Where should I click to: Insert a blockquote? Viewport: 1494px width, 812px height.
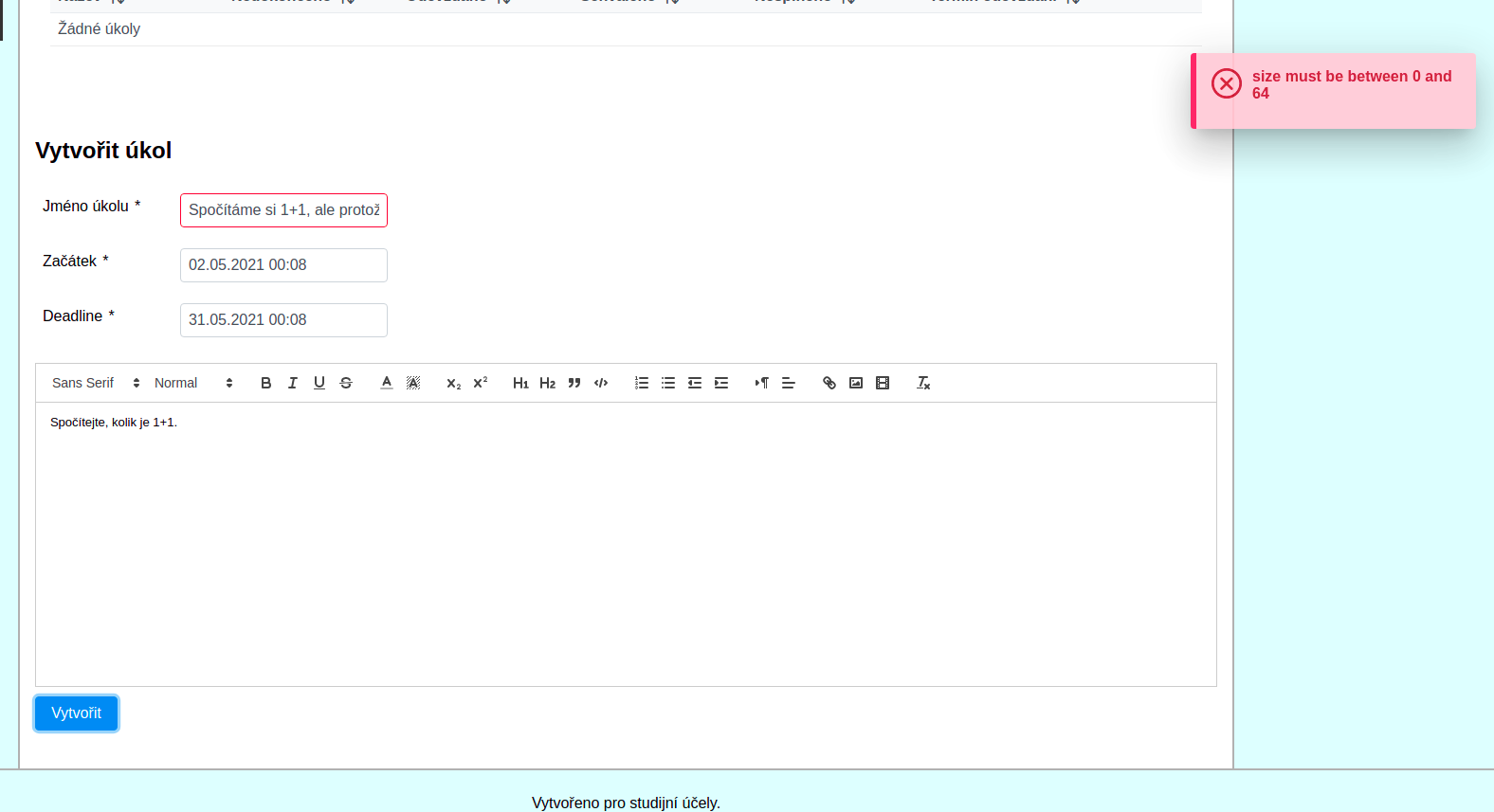[574, 383]
